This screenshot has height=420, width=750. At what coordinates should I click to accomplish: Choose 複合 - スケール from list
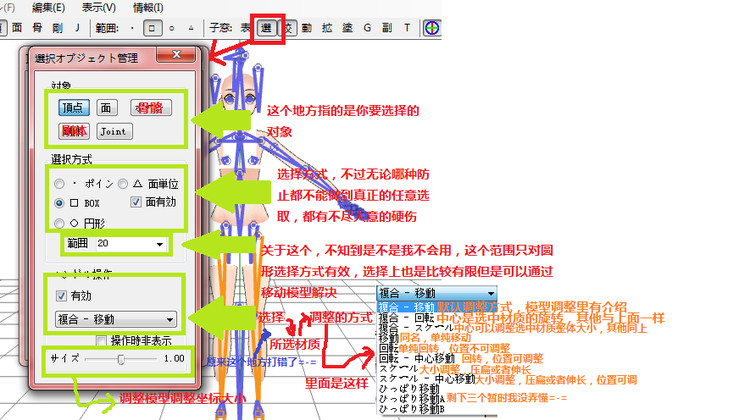click(416, 328)
